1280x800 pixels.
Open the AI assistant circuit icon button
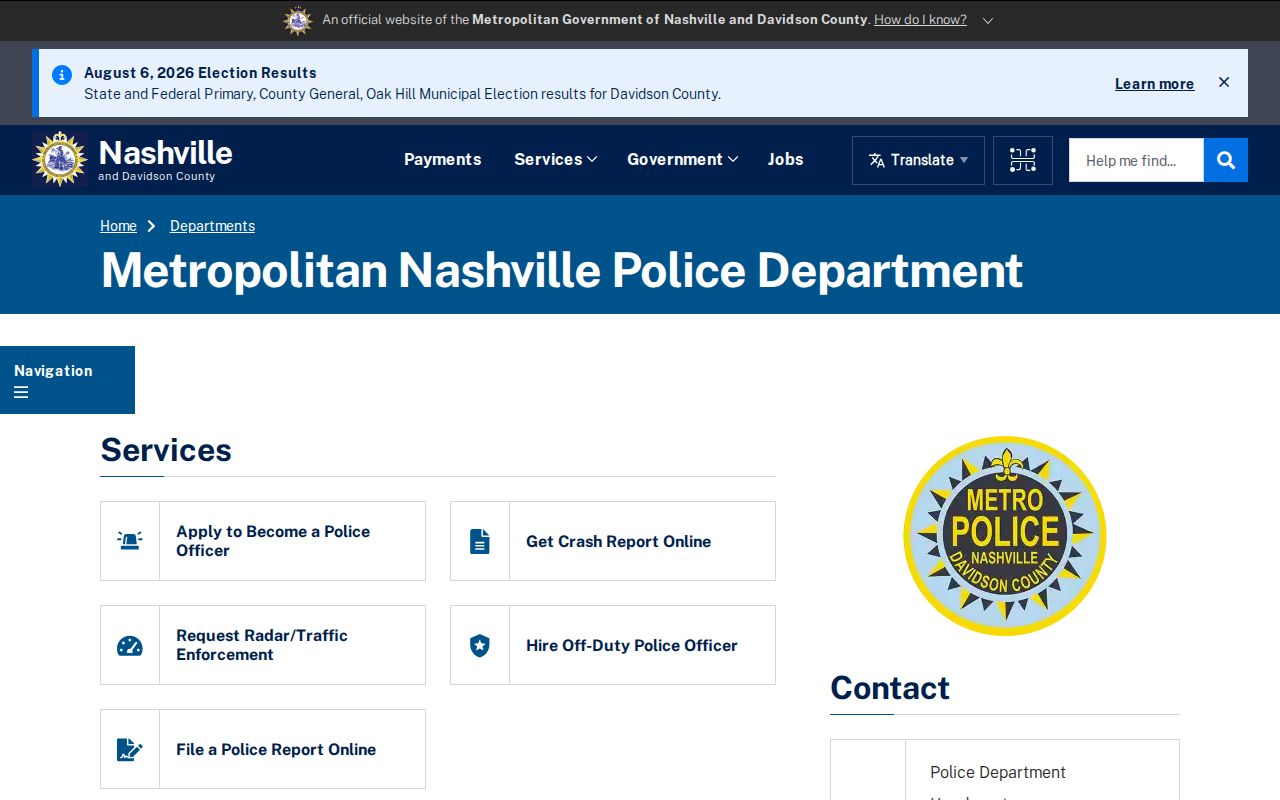click(1023, 160)
